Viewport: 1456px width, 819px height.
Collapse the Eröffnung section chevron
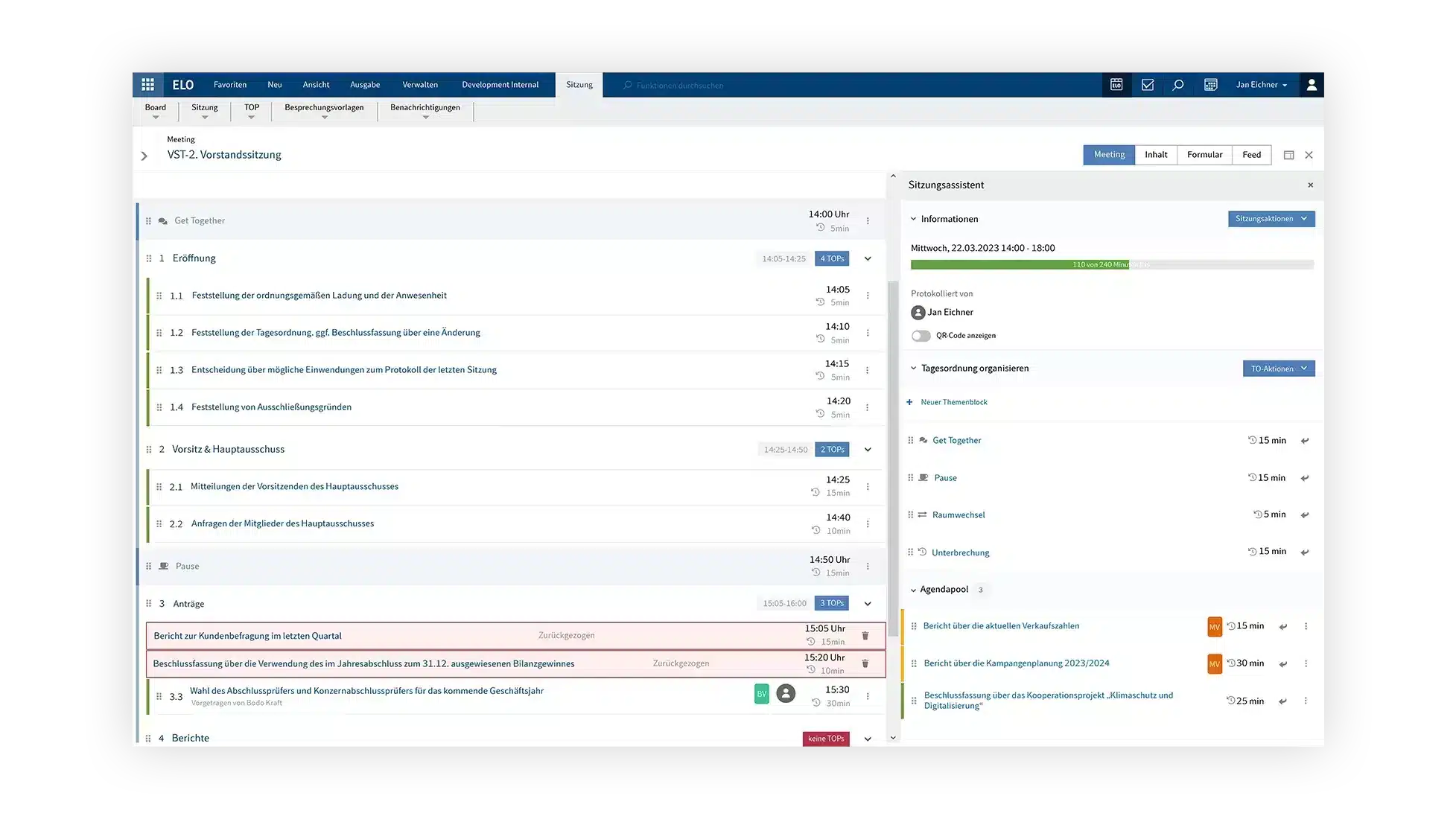[x=867, y=259]
